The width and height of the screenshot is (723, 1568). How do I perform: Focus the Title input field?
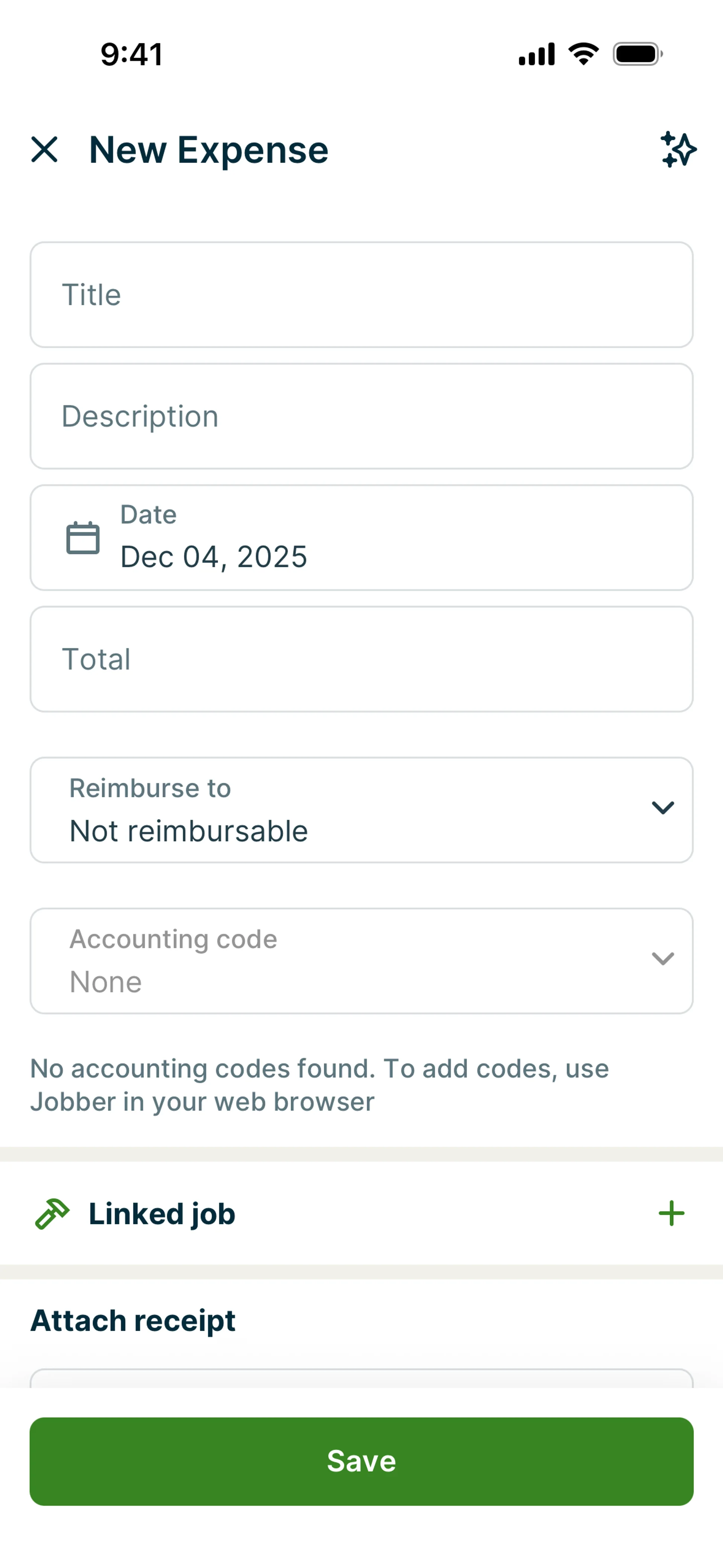click(361, 295)
